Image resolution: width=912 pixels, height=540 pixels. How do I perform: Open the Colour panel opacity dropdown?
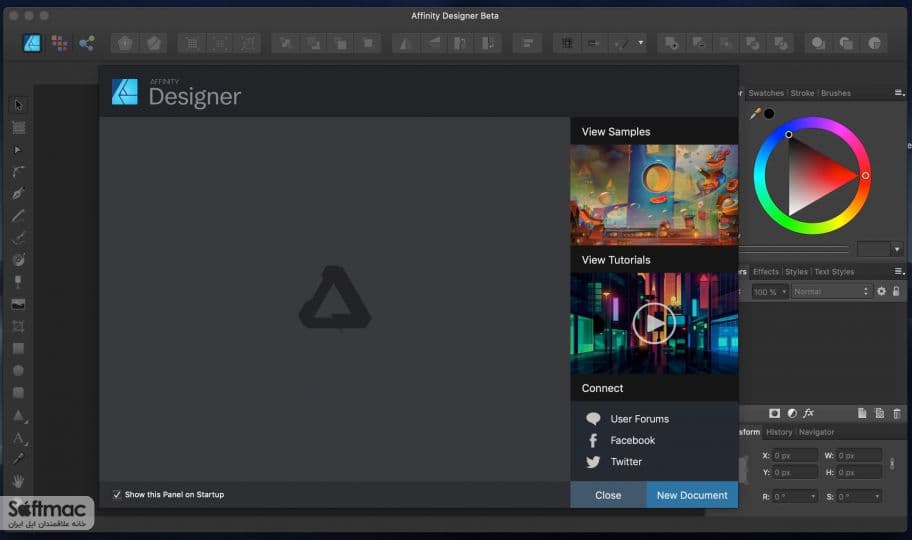pyautogui.click(x=897, y=249)
